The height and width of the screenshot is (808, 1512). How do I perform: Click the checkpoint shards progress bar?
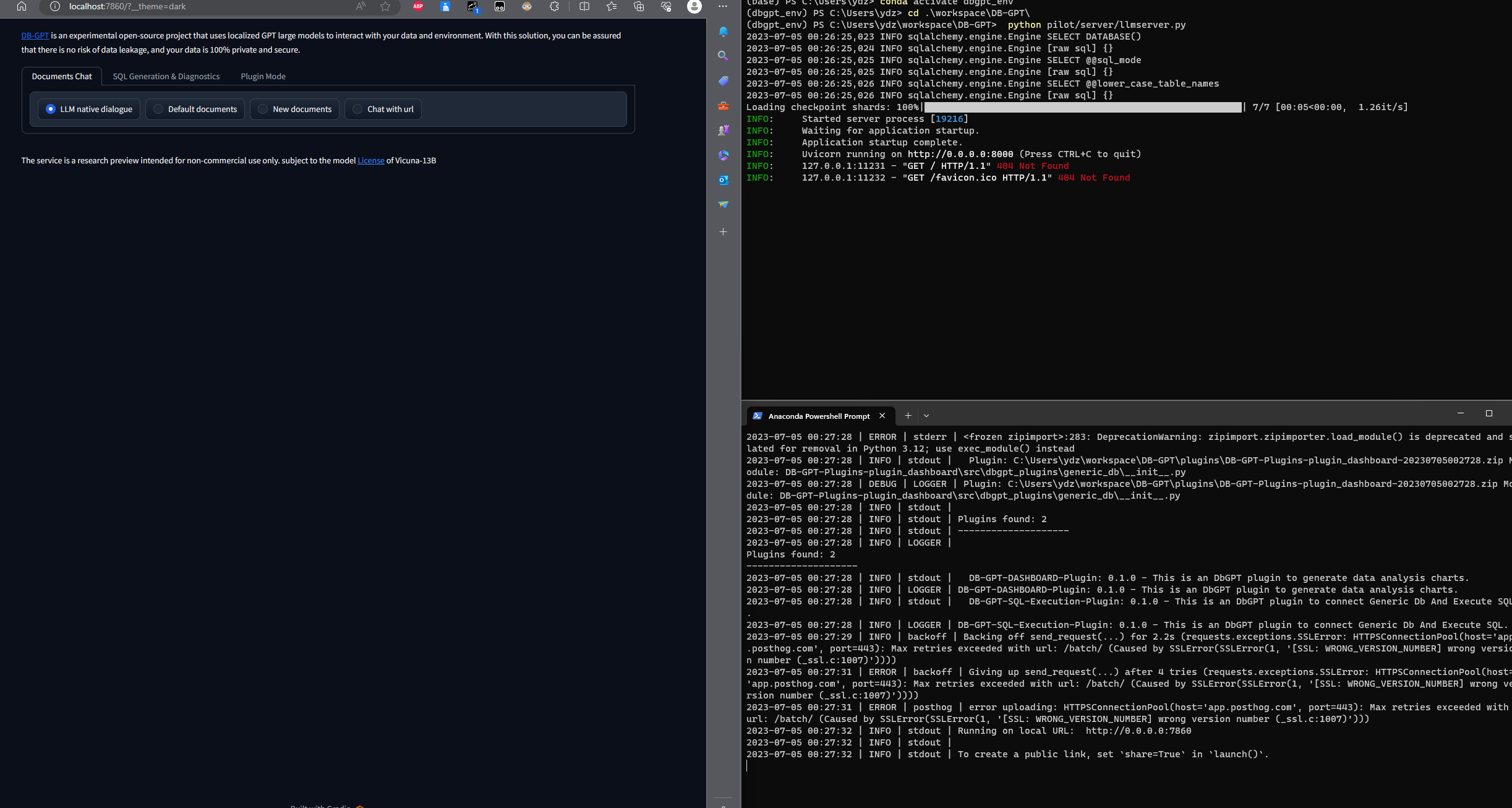pyautogui.click(x=1082, y=107)
